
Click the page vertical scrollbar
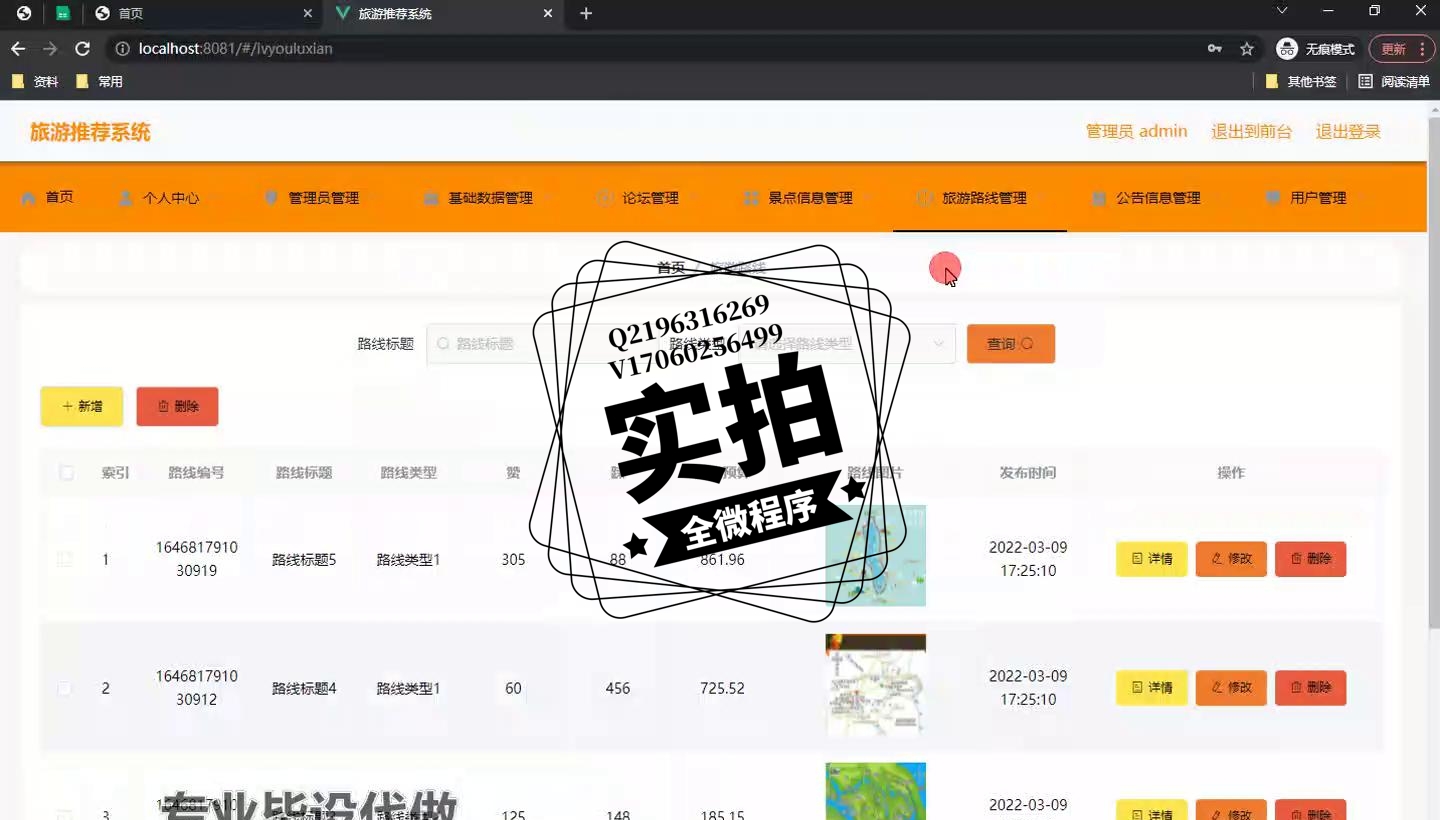click(x=1433, y=375)
